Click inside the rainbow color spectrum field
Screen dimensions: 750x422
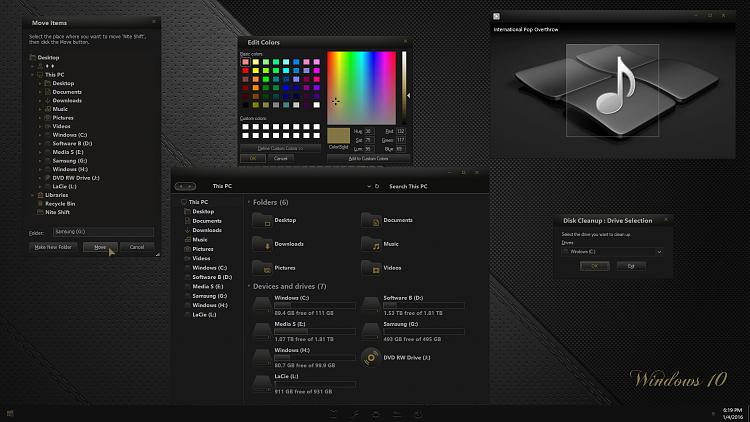pyautogui.click(x=362, y=88)
